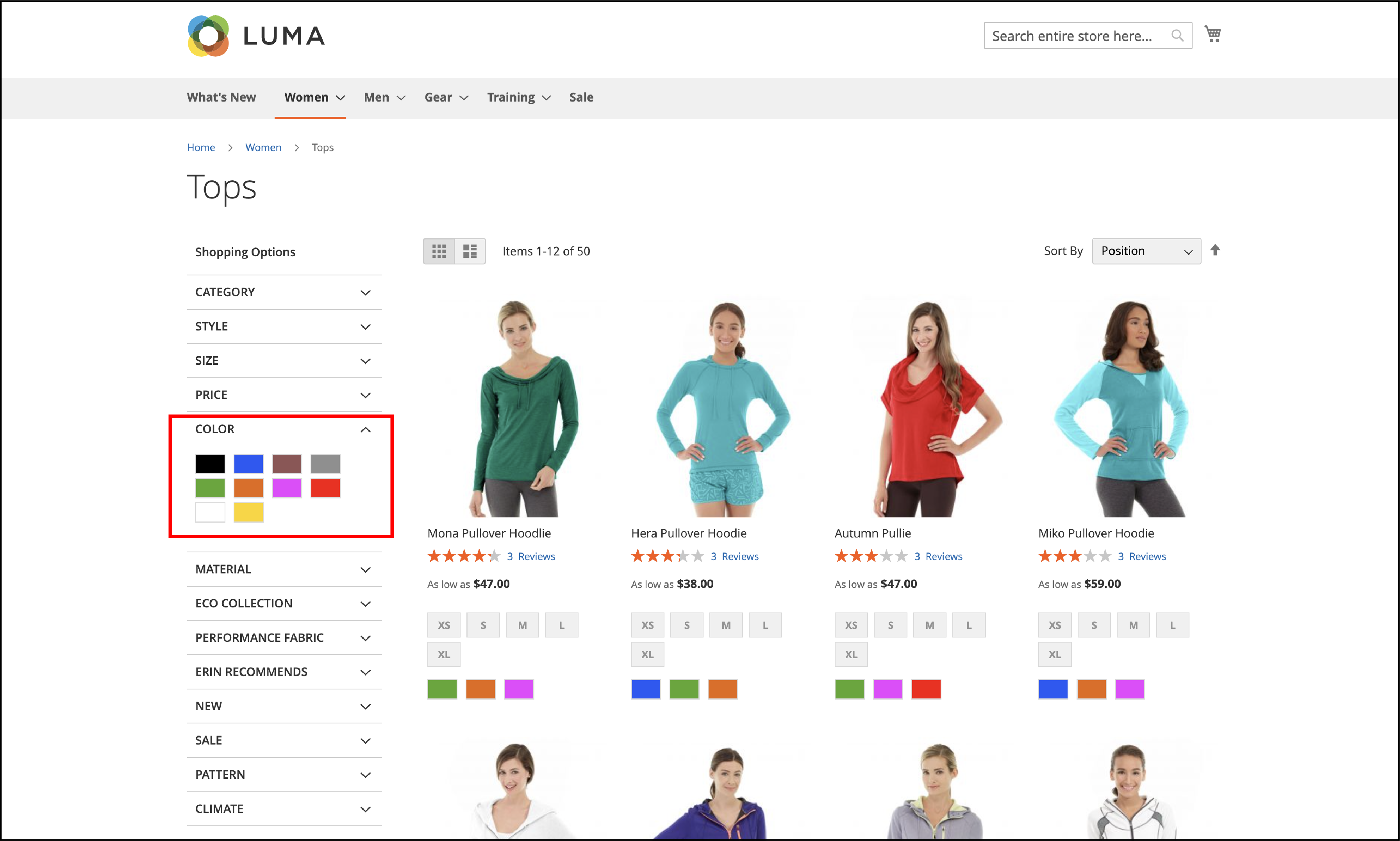1400x841 pixels.
Task: Filter by yellow color swatch
Action: 249,512
